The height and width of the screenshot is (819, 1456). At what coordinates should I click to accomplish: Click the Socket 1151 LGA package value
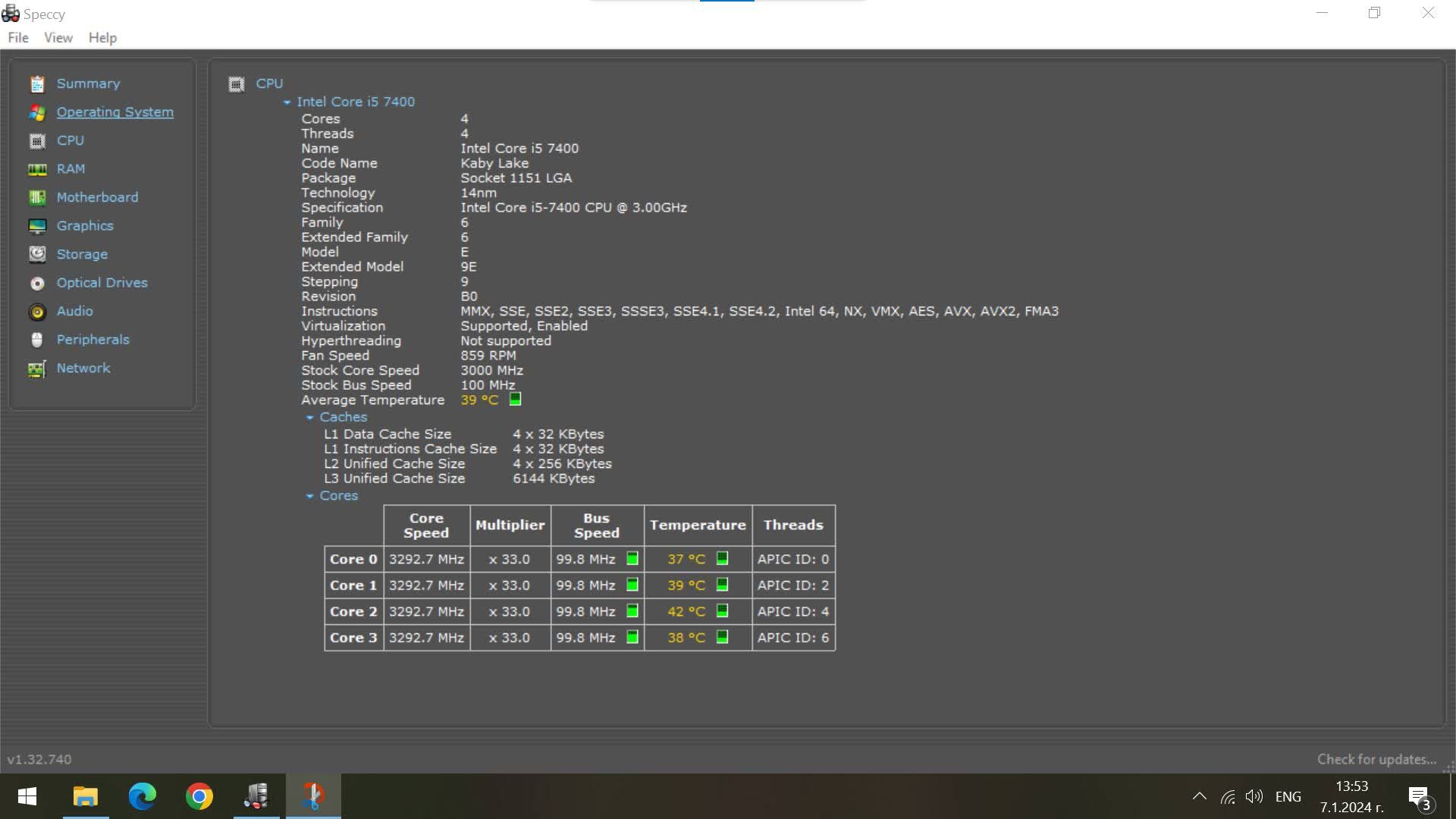click(x=516, y=178)
